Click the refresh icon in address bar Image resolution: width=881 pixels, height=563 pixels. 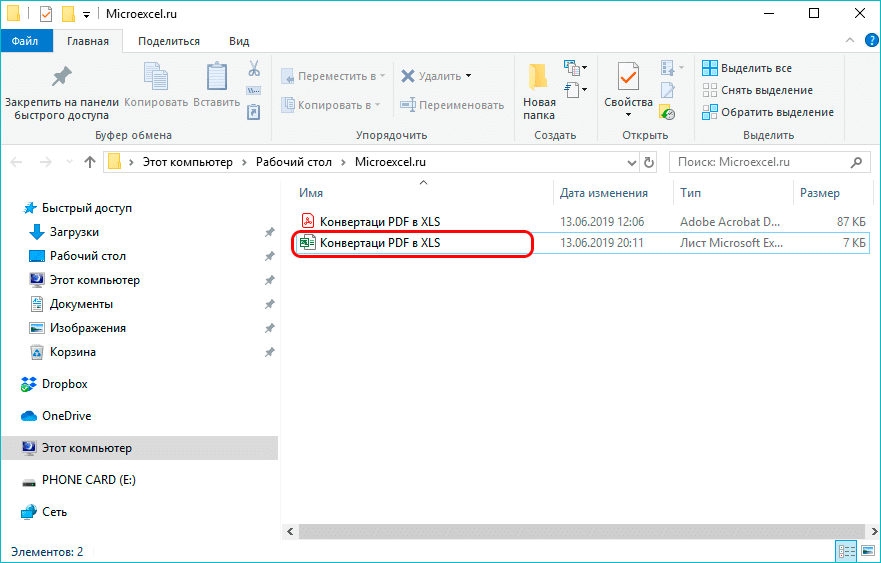click(650, 162)
